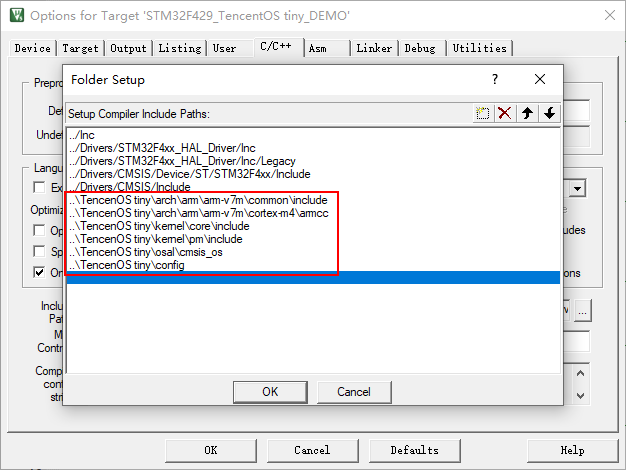The width and height of the screenshot is (626, 470).
Task: Click the ... browse button for Include Paths
Action: point(582,310)
